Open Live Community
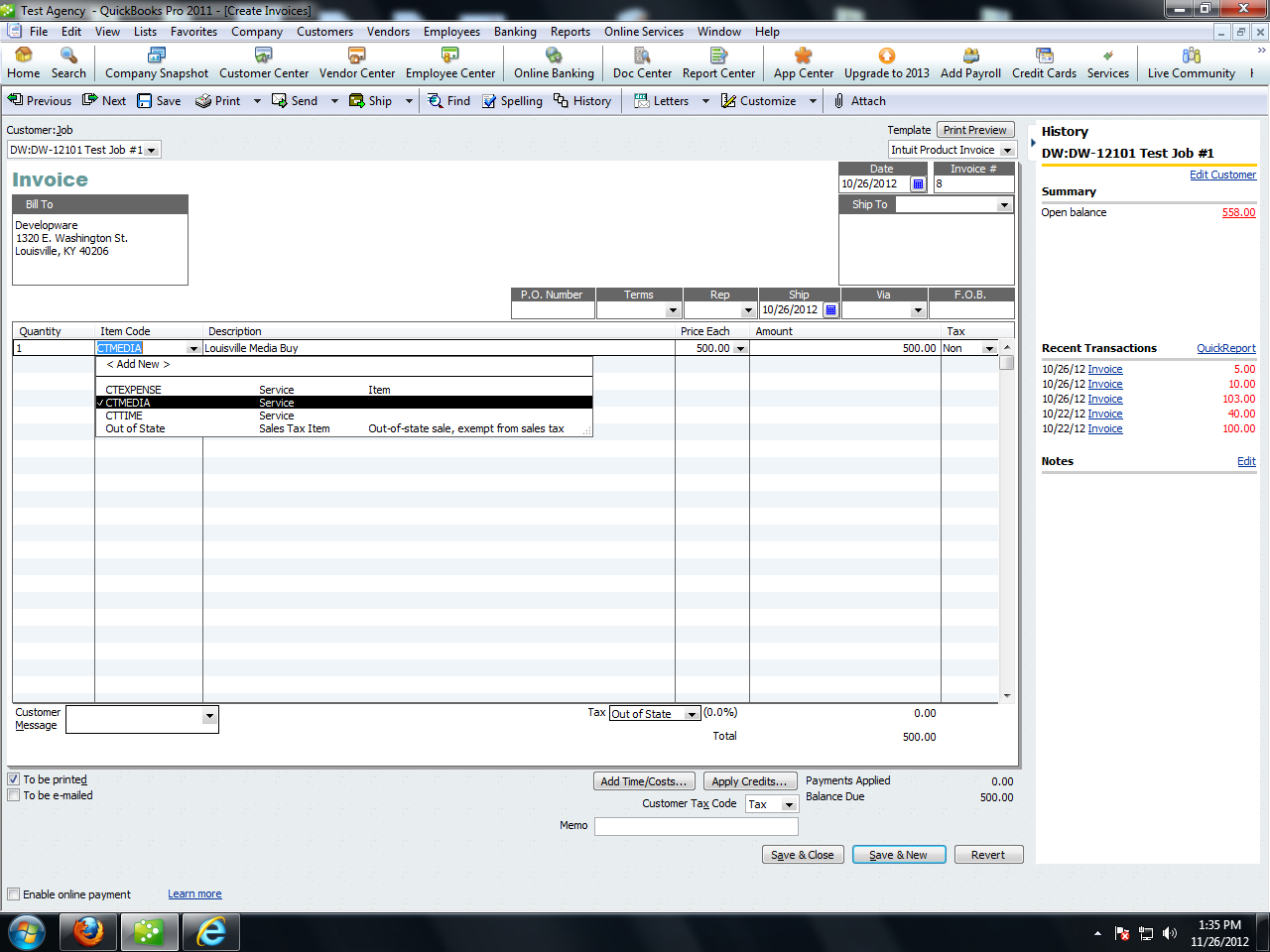 tap(1191, 63)
